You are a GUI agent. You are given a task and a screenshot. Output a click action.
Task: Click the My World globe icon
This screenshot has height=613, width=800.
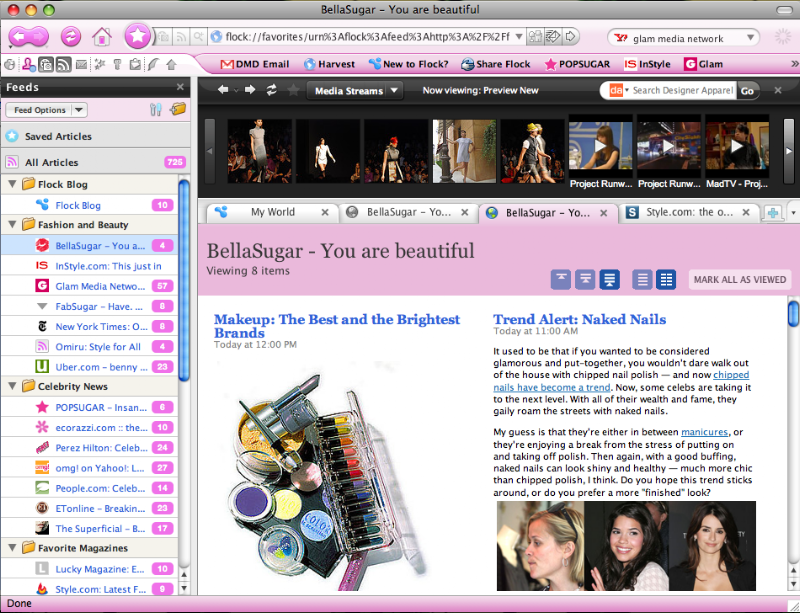coord(9,64)
